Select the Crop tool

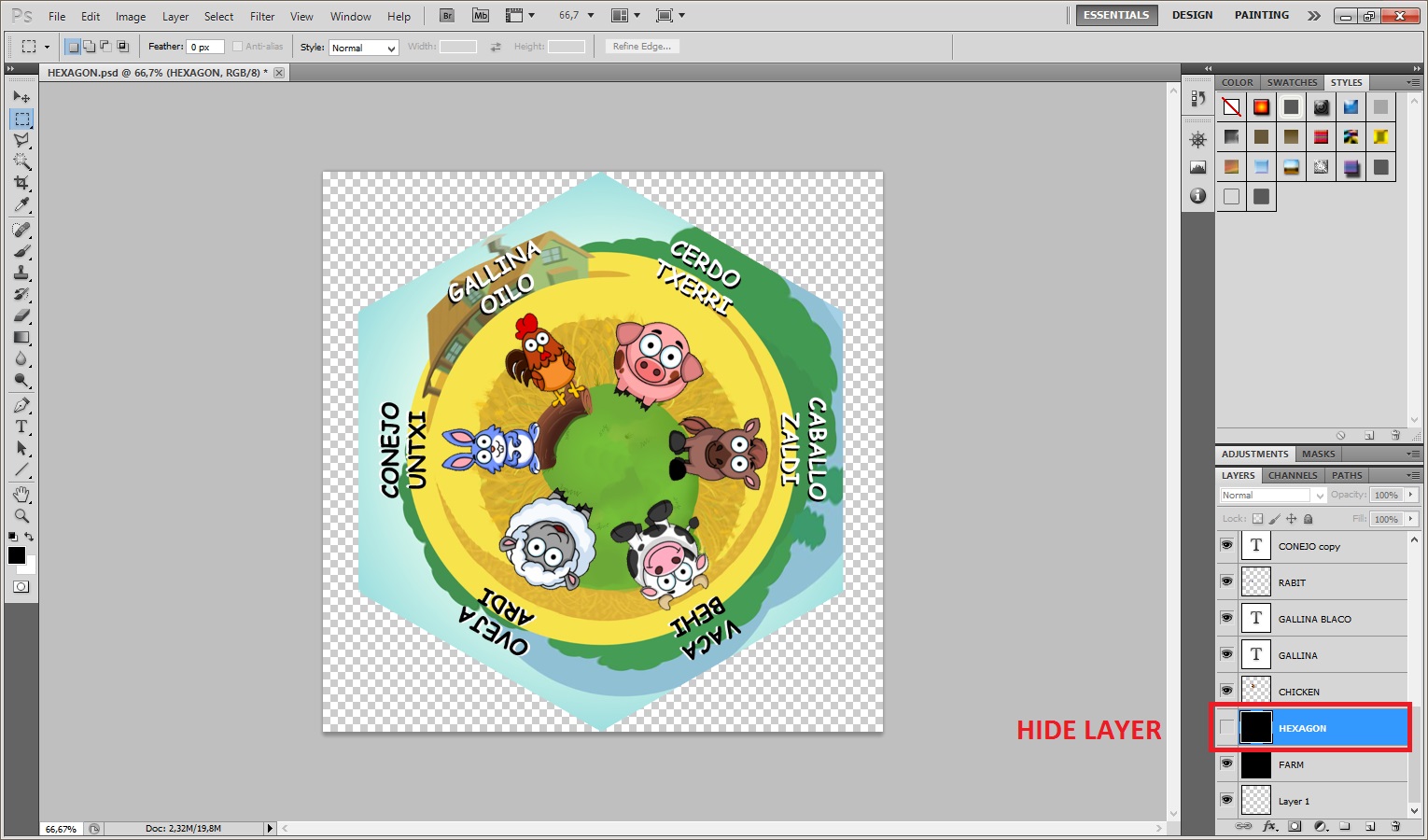coord(21,183)
